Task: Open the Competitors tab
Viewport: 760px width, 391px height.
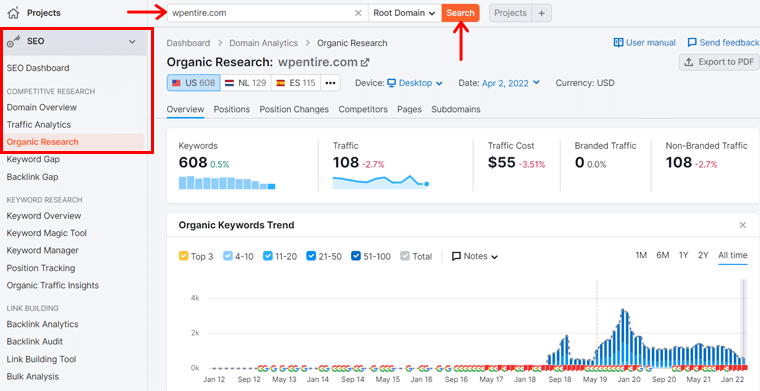Action: (363, 109)
